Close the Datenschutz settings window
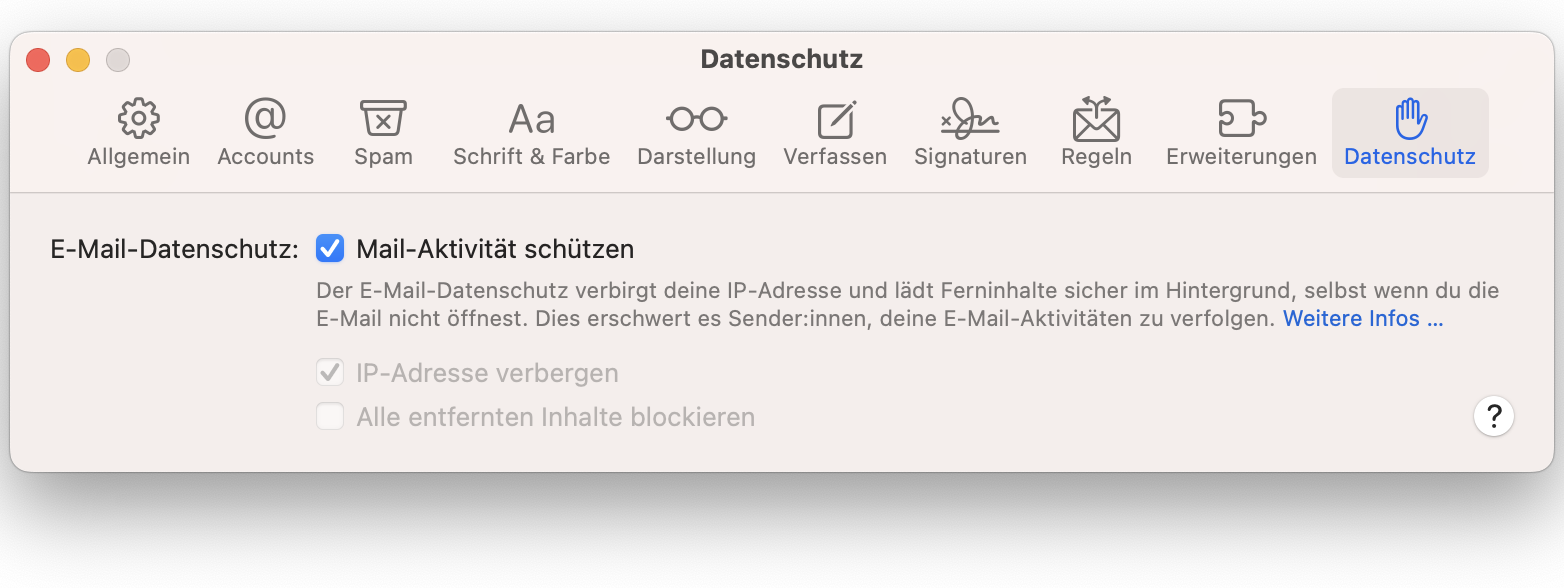This screenshot has width=1564, height=588. point(38,60)
